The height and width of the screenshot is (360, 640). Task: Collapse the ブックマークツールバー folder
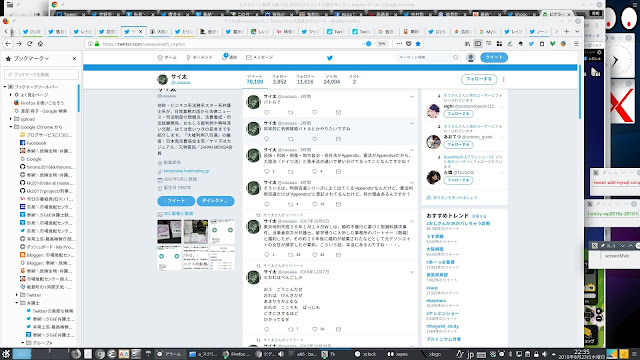point(5,87)
